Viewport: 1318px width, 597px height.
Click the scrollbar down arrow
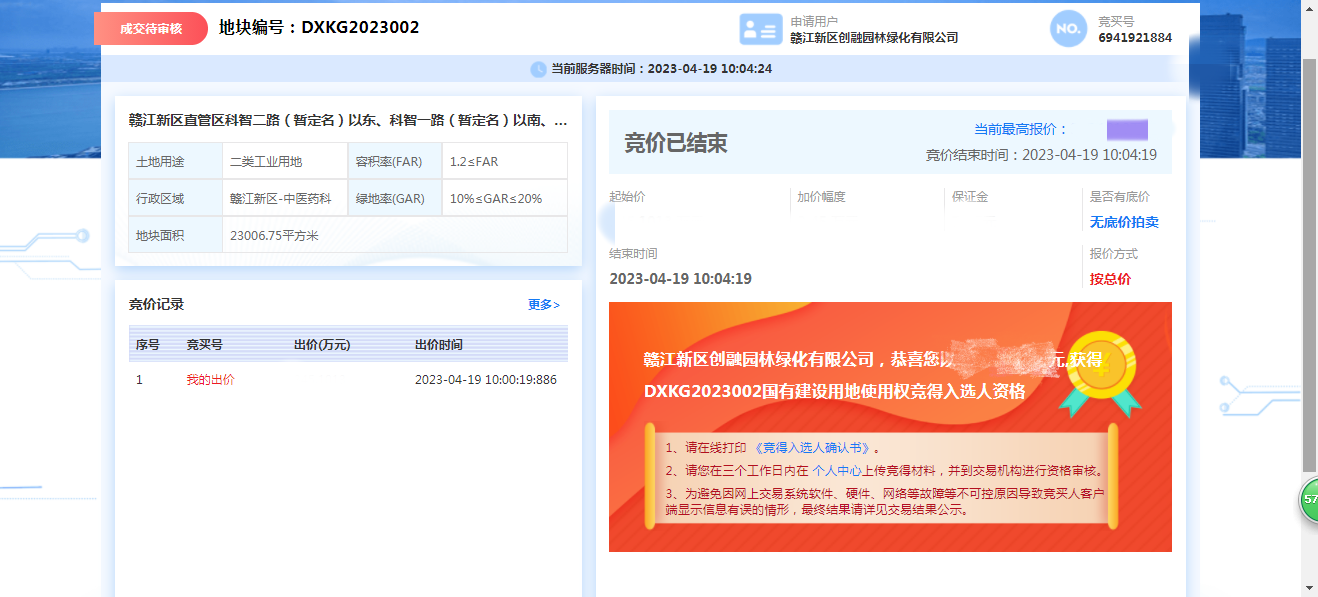tap(1310, 588)
